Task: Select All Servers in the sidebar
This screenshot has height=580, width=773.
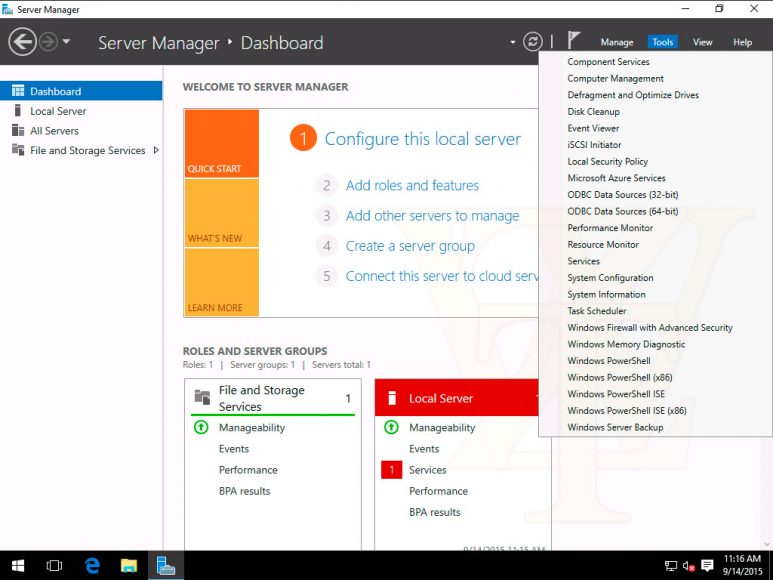Action: [54, 131]
